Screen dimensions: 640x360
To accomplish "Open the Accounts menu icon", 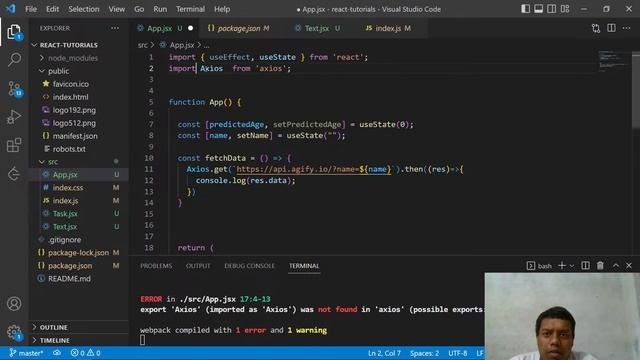I will (x=14, y=304).
